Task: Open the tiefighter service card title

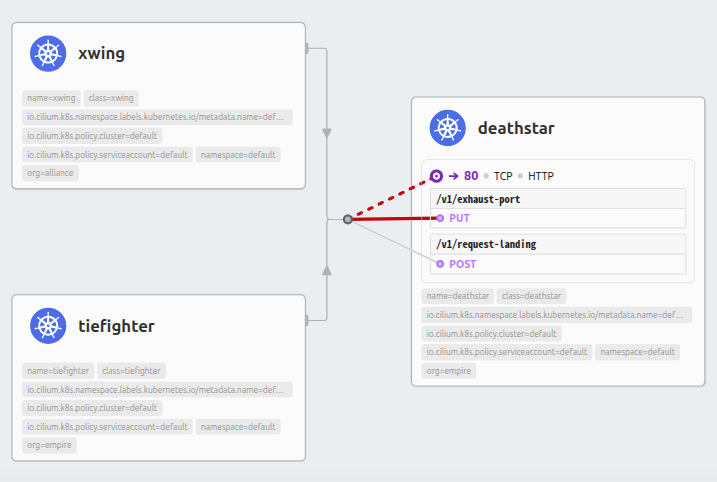Action: click(116, 326)
